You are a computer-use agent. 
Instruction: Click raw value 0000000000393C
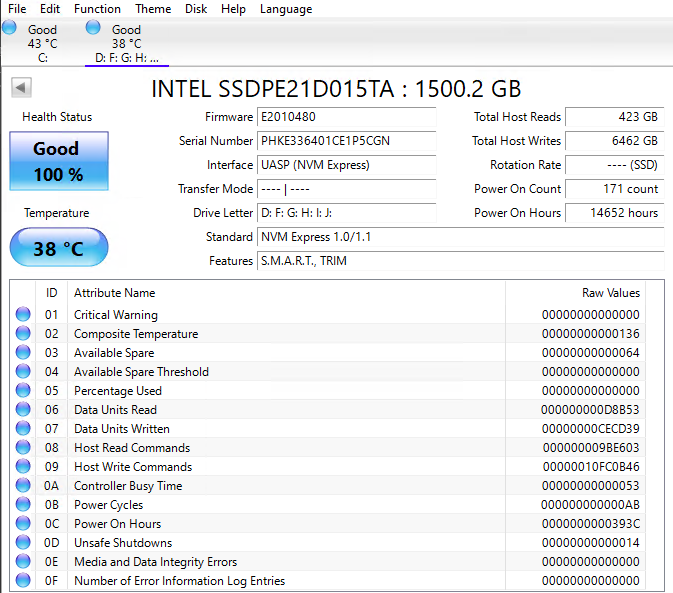coord(591,523)
